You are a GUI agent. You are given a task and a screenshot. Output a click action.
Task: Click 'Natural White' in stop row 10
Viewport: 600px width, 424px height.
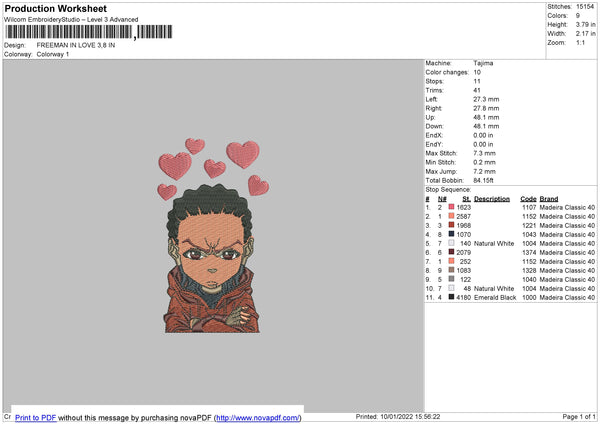click(494, 289)
